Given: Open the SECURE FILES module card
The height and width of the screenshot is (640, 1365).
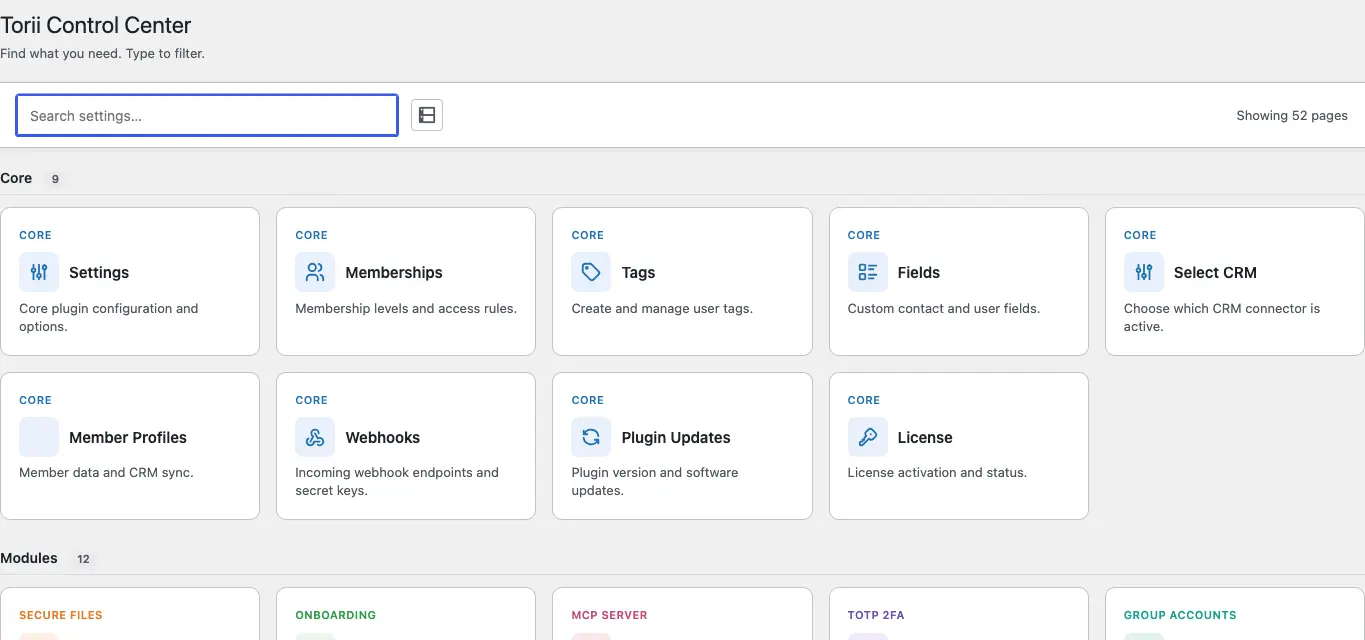Looking at the screenshot, I should [x=130, y=613].
